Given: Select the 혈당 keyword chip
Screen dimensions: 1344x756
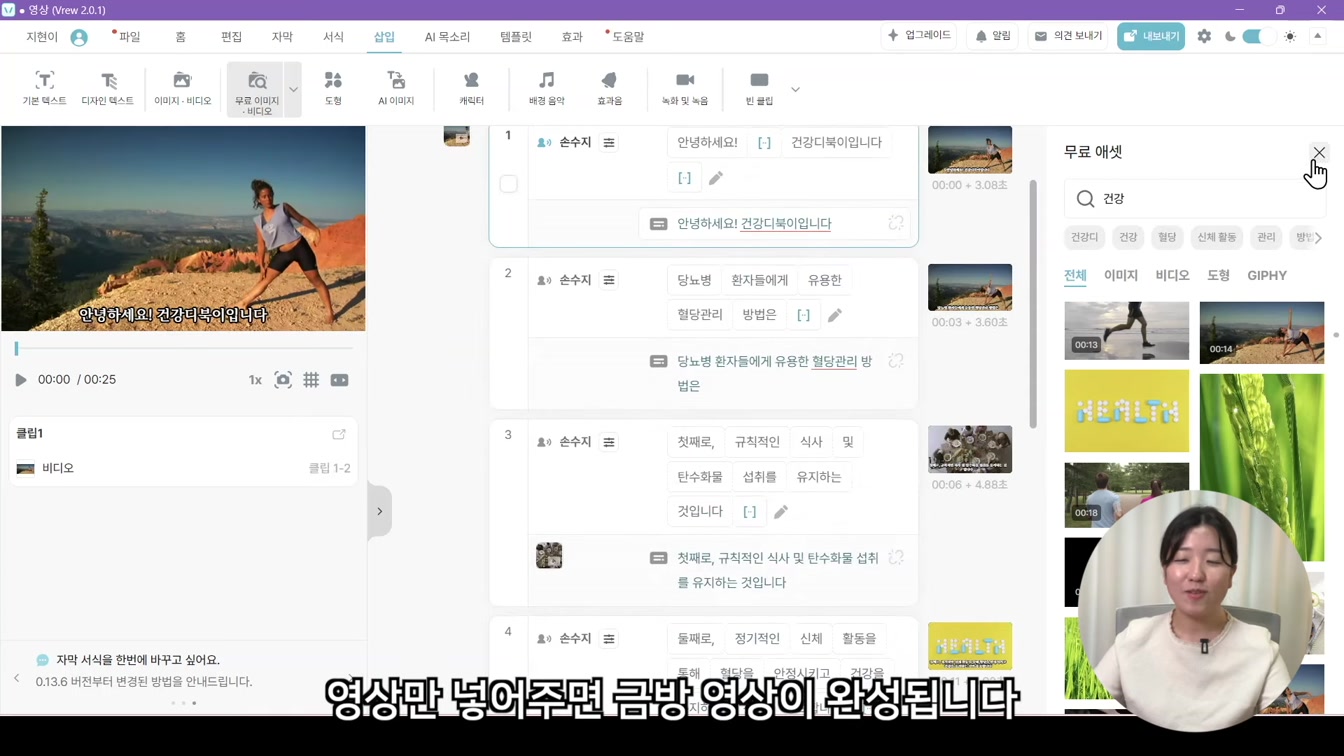Looking at the screenshot, I should (x=1167, y=238).
